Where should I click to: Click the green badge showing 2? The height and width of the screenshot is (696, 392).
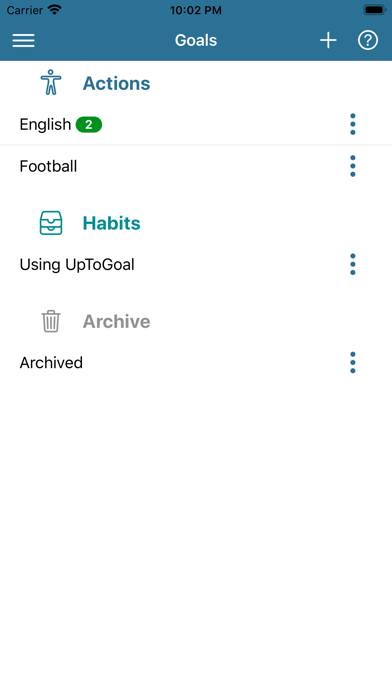89,125
